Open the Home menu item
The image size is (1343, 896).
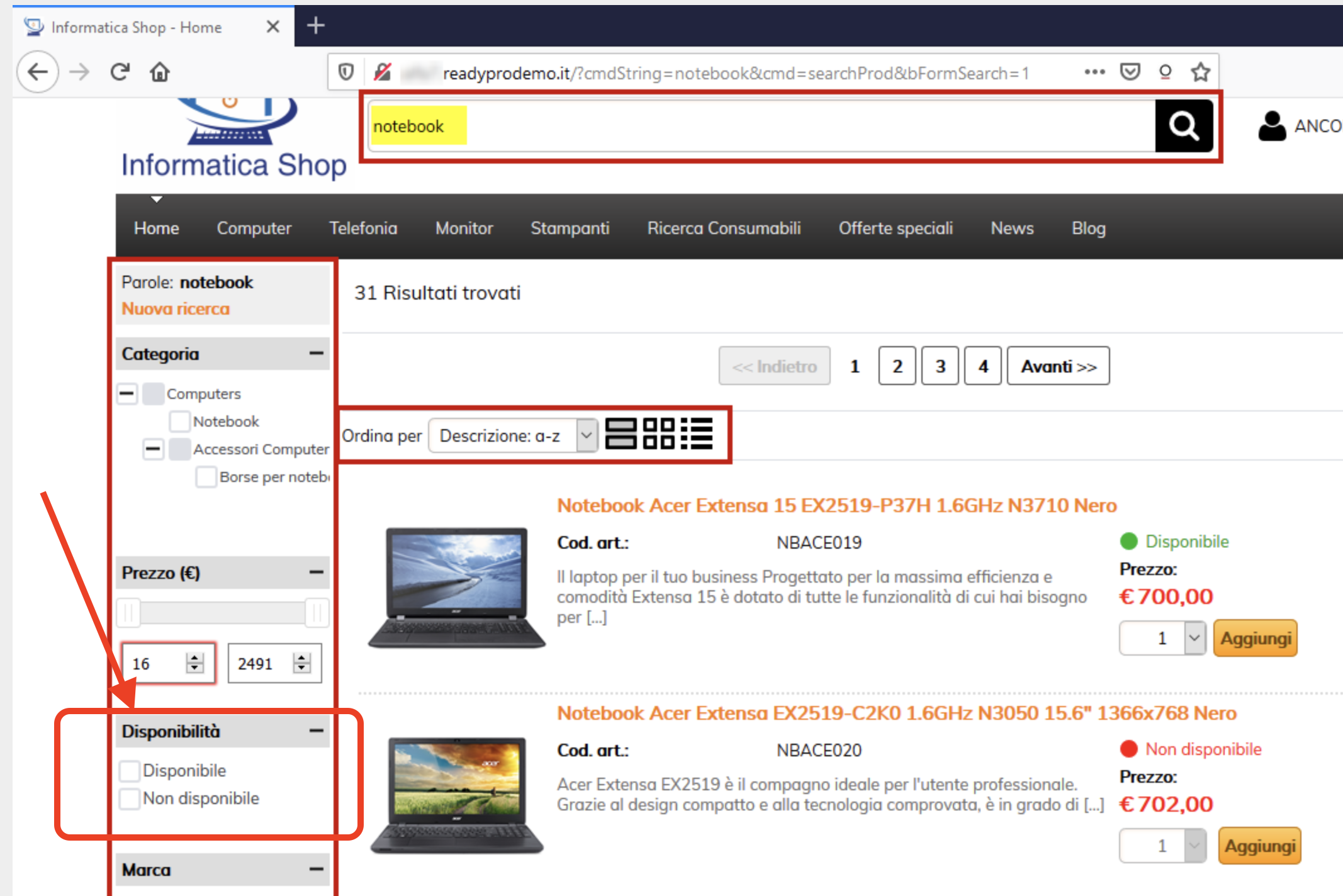pos(157,228)
